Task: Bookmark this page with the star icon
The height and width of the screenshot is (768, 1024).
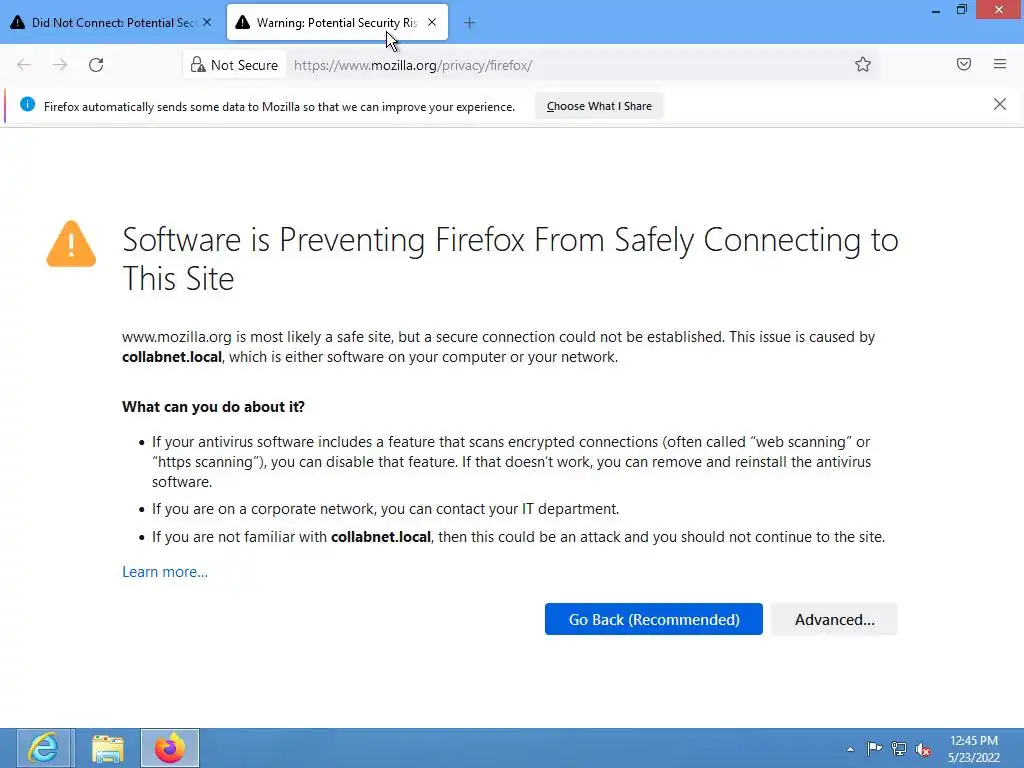Action: tap(863, 65)
